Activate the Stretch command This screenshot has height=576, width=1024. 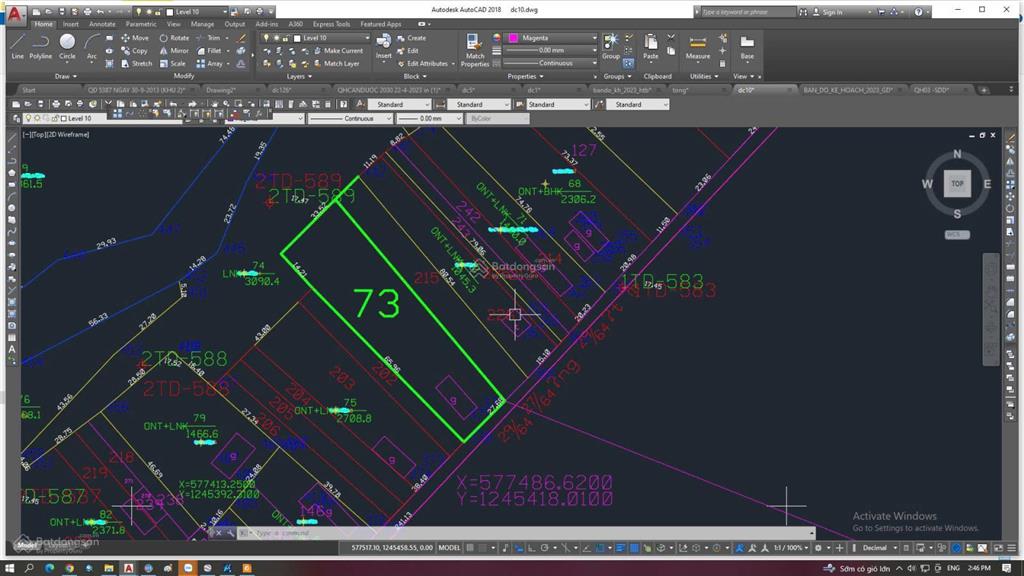[136, 63]
